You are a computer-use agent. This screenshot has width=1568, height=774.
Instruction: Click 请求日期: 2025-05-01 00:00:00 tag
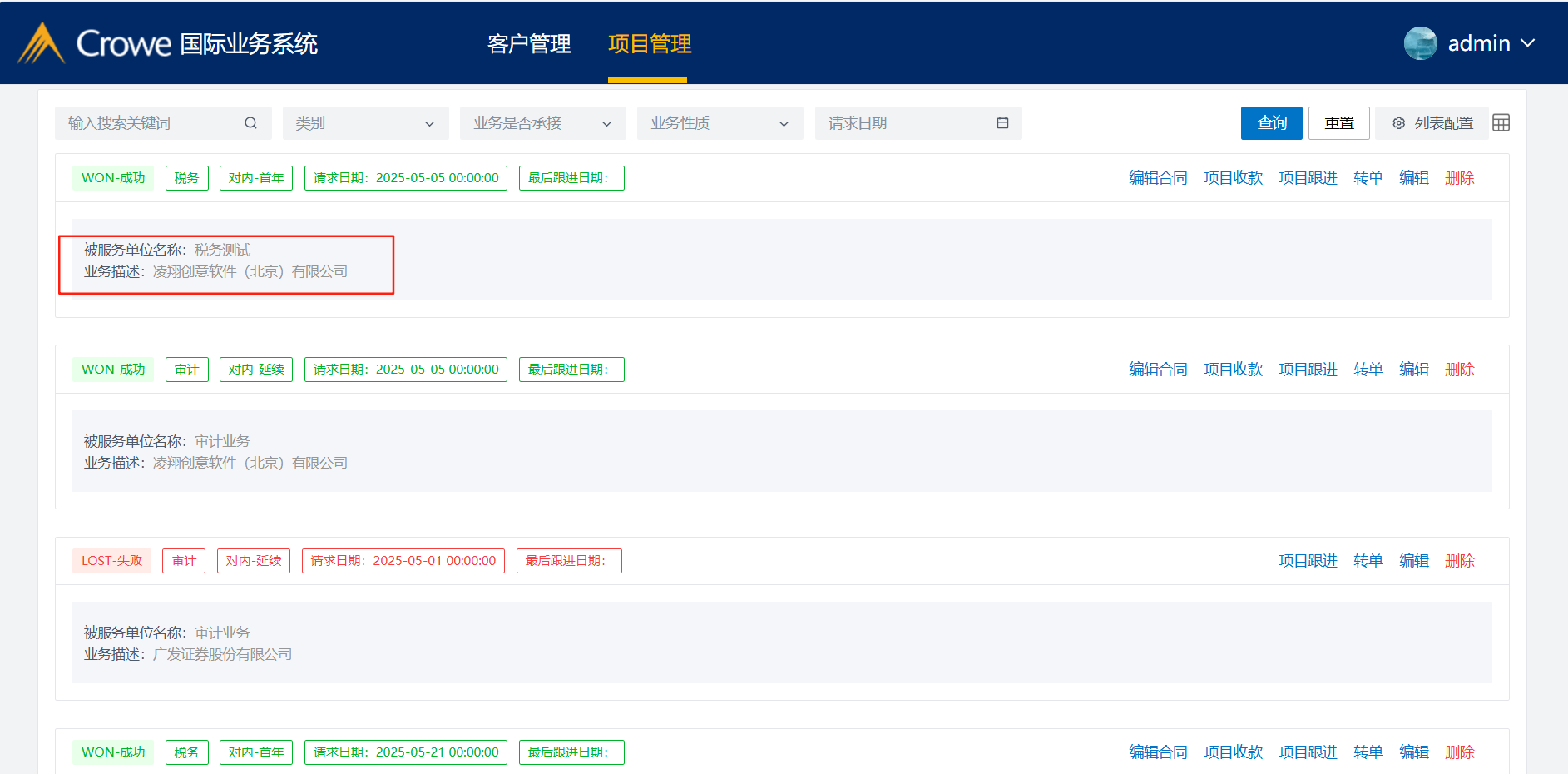tap(403, 561)
